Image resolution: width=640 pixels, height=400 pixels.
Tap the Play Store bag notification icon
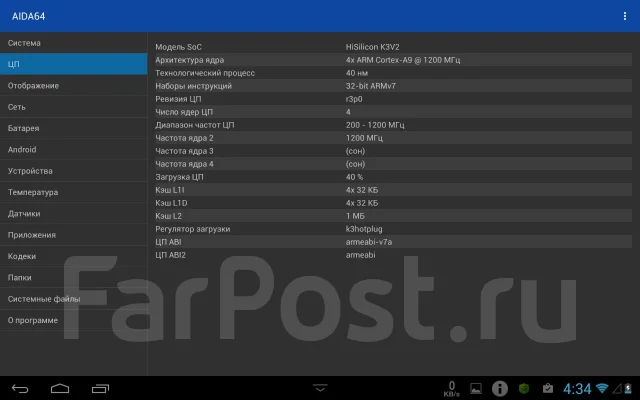(x=548, y=388)
